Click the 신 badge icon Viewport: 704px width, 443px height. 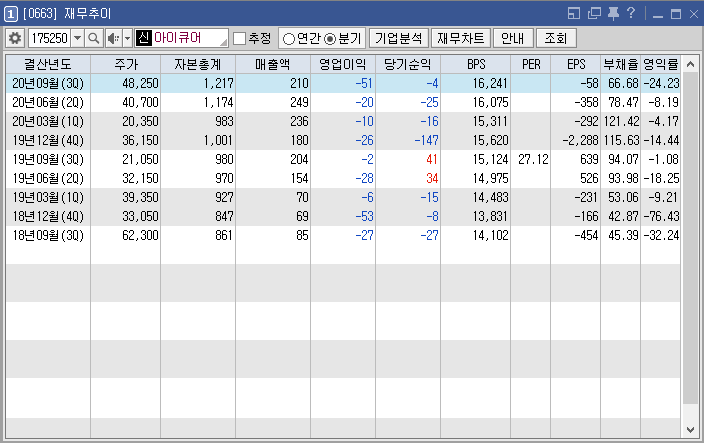[x=144, y=38]
